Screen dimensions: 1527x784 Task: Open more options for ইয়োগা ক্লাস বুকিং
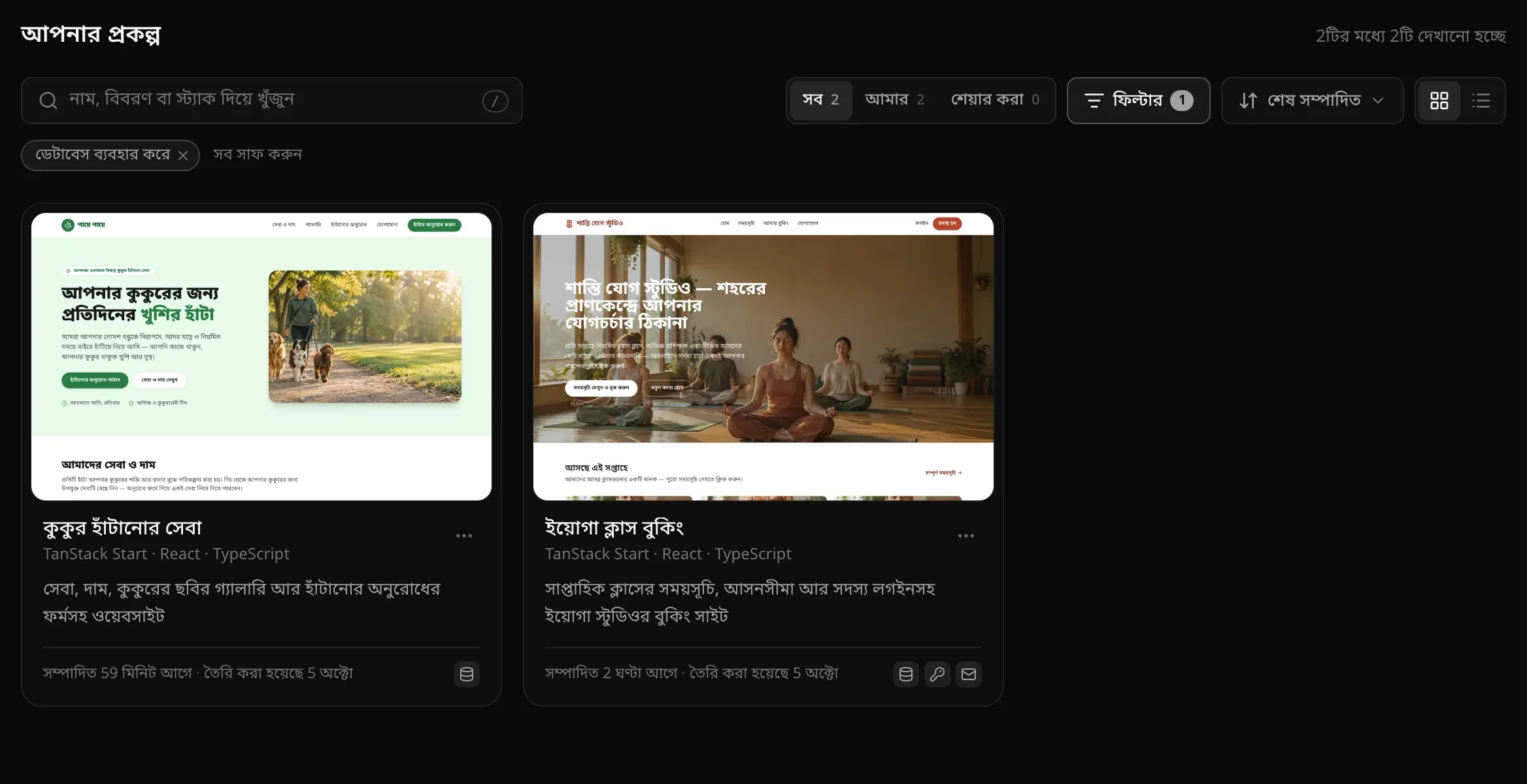pos(966,536)
